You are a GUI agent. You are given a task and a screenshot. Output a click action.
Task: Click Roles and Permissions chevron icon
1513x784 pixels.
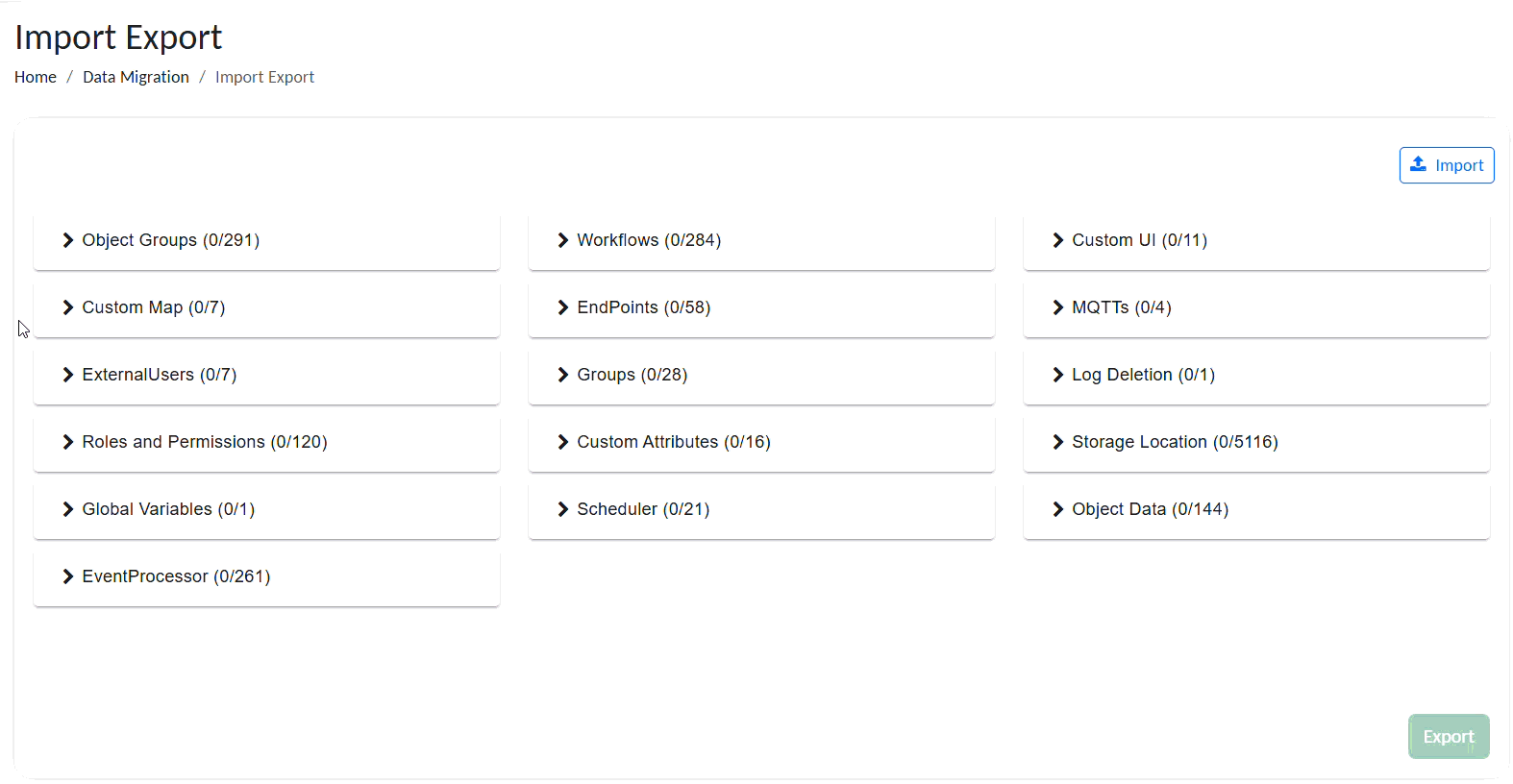[68, 442]
